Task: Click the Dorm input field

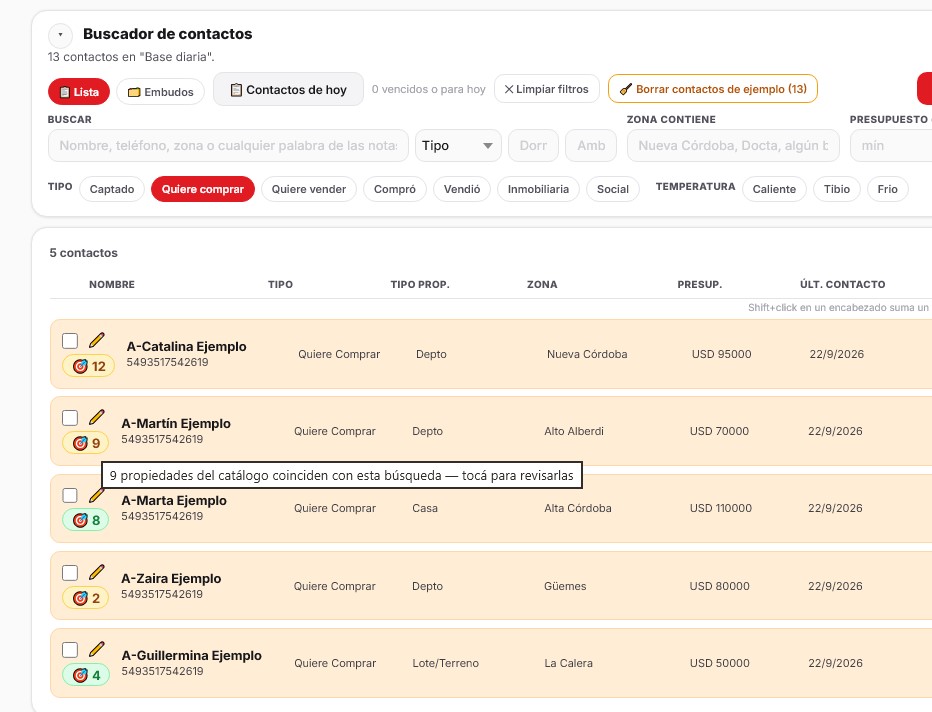Action: [x=533, y=146]
